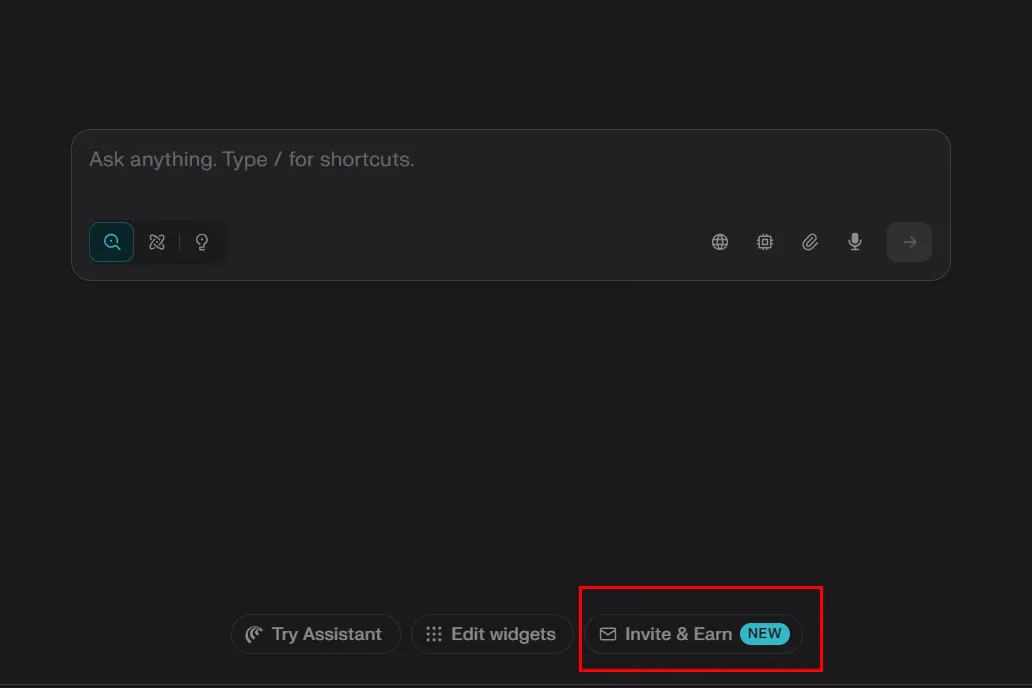The image size is (1032, 688).
Task: Open the Invite & Earn button
Action: [x=694, y=634]
